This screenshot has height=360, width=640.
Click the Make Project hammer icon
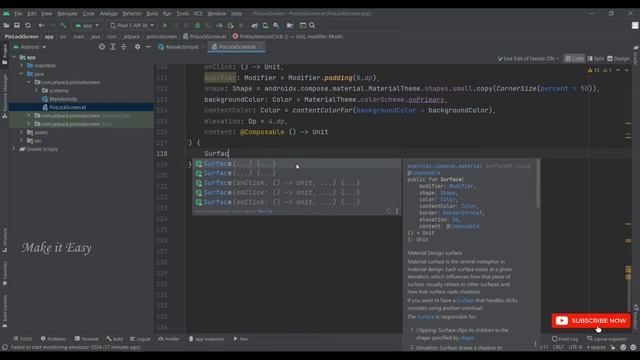point(63,25)
